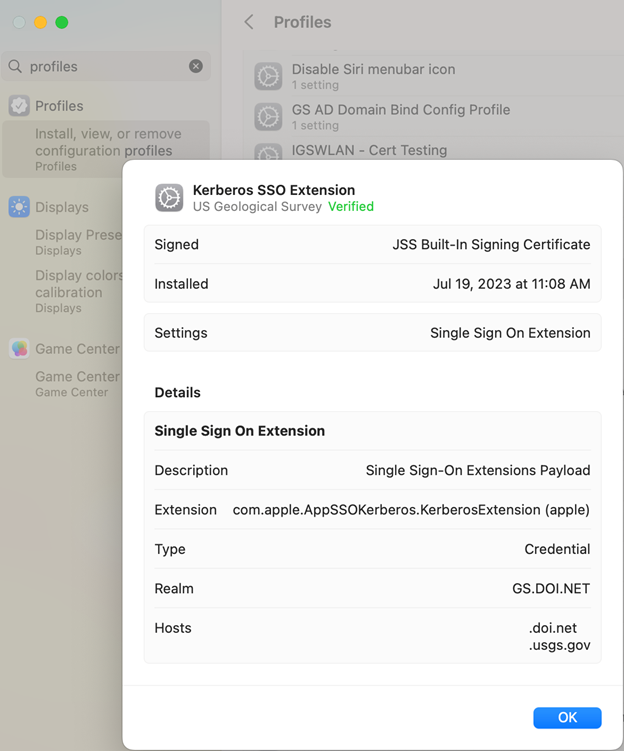Open the IGSWLAN - Cert Testing profile
The height and width of the screenshot is (751, 624).
point(369,150)
